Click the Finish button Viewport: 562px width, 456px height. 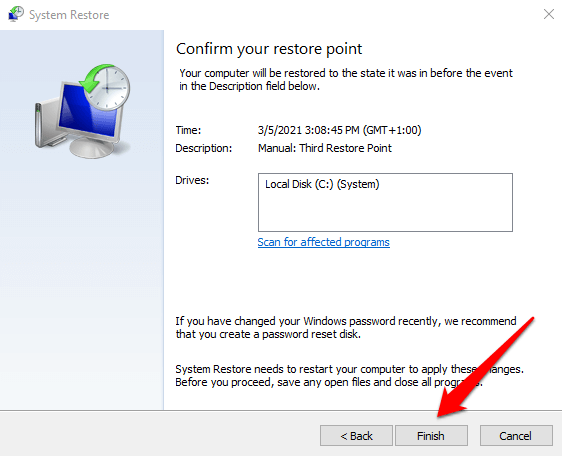pos(431,436)
